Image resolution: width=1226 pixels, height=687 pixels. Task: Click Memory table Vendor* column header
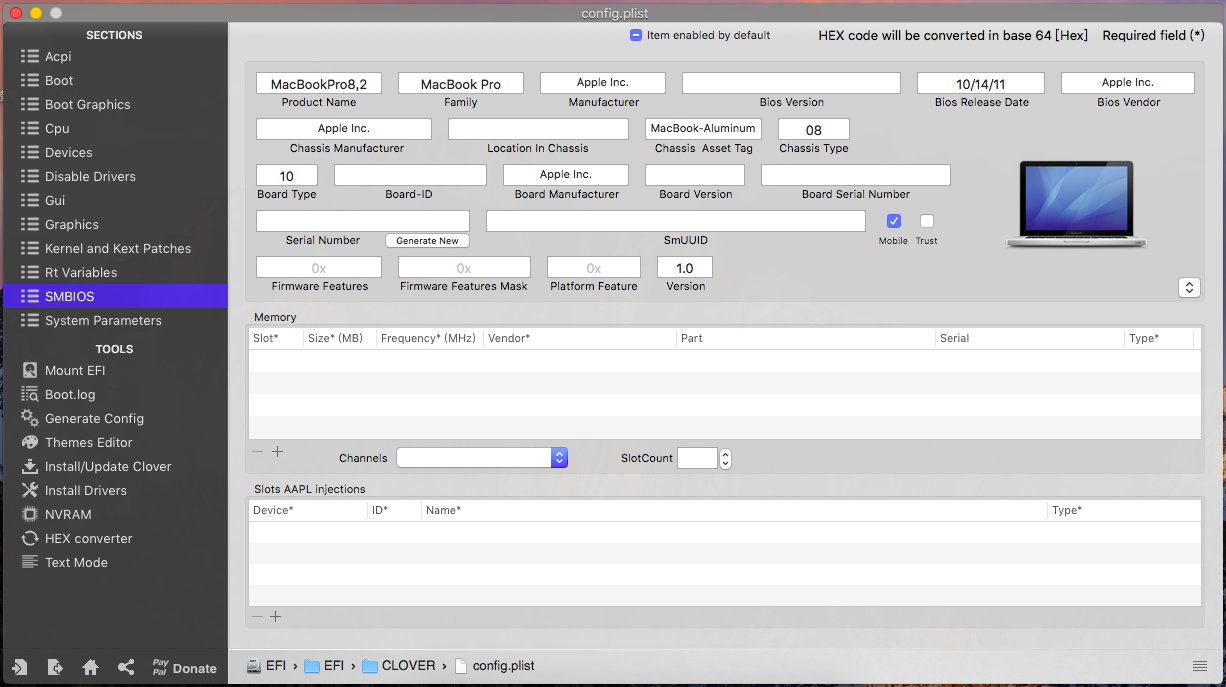pyautogui.click(x=580, y=338)
